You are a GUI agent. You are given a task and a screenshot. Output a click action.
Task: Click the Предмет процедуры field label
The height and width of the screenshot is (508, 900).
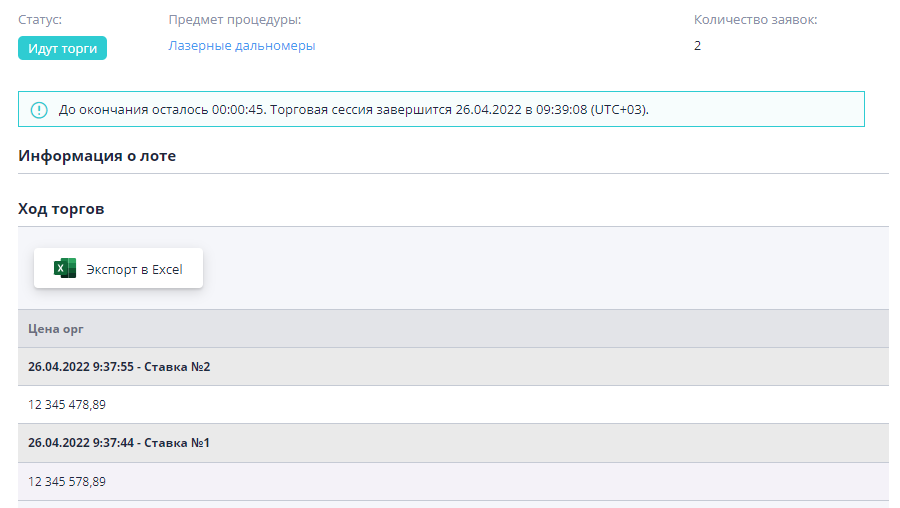235,20
